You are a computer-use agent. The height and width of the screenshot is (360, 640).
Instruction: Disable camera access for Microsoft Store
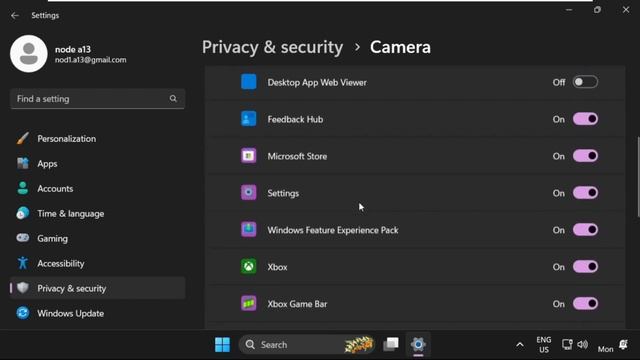point(585,156)
